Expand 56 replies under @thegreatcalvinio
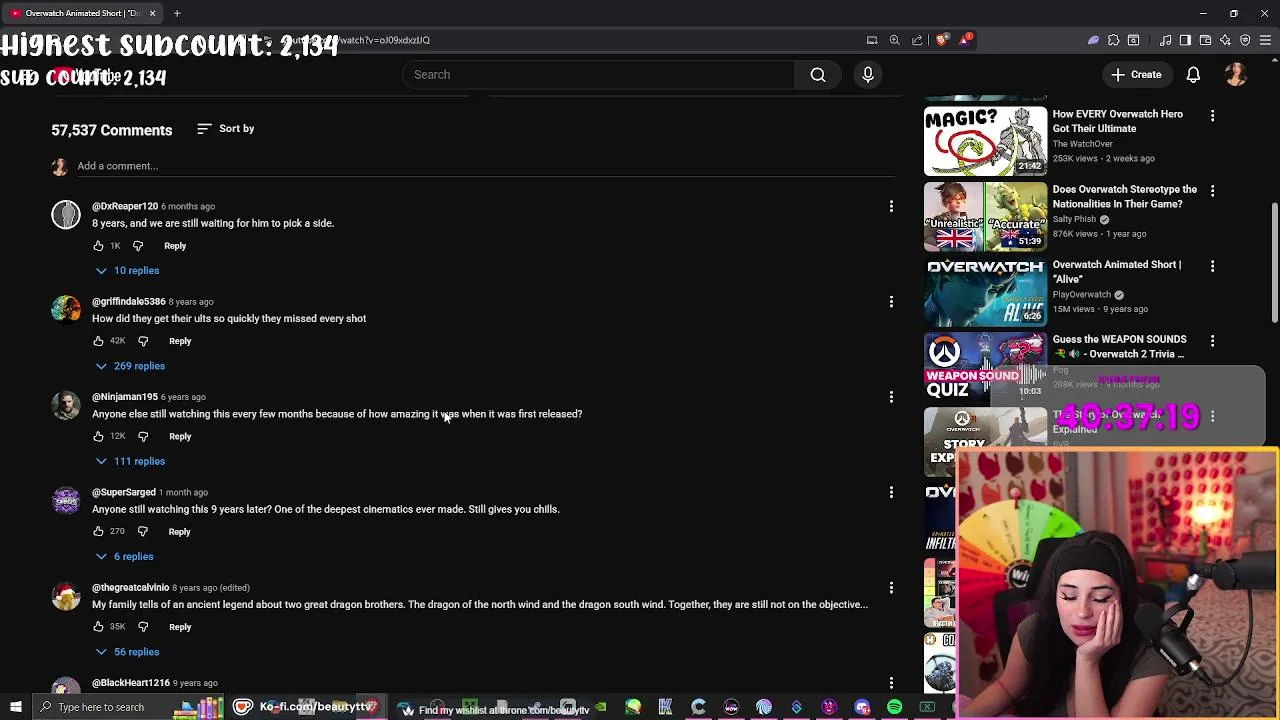This screenshot has height=720, width=1280. (x=127, y=652)
